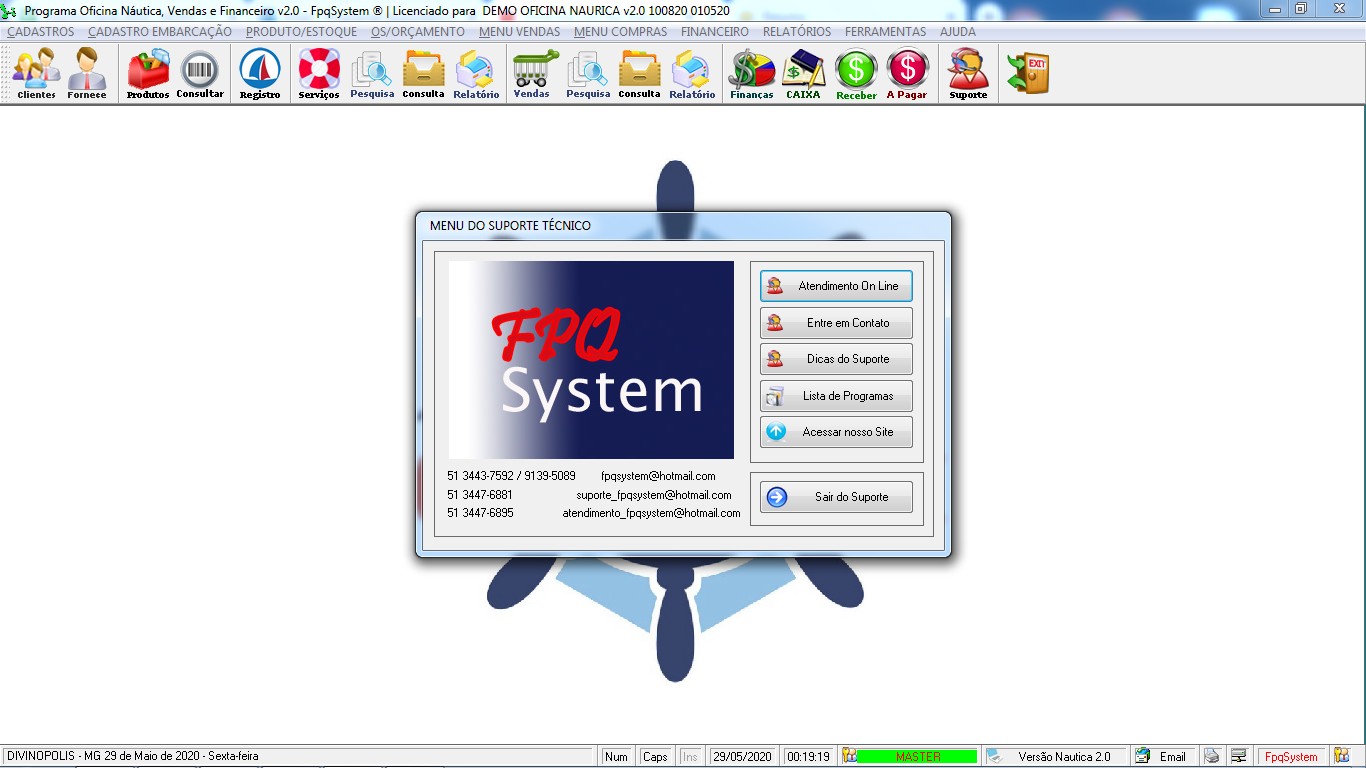Open the FINANCEIRO menu

click(x=714, y=32)
